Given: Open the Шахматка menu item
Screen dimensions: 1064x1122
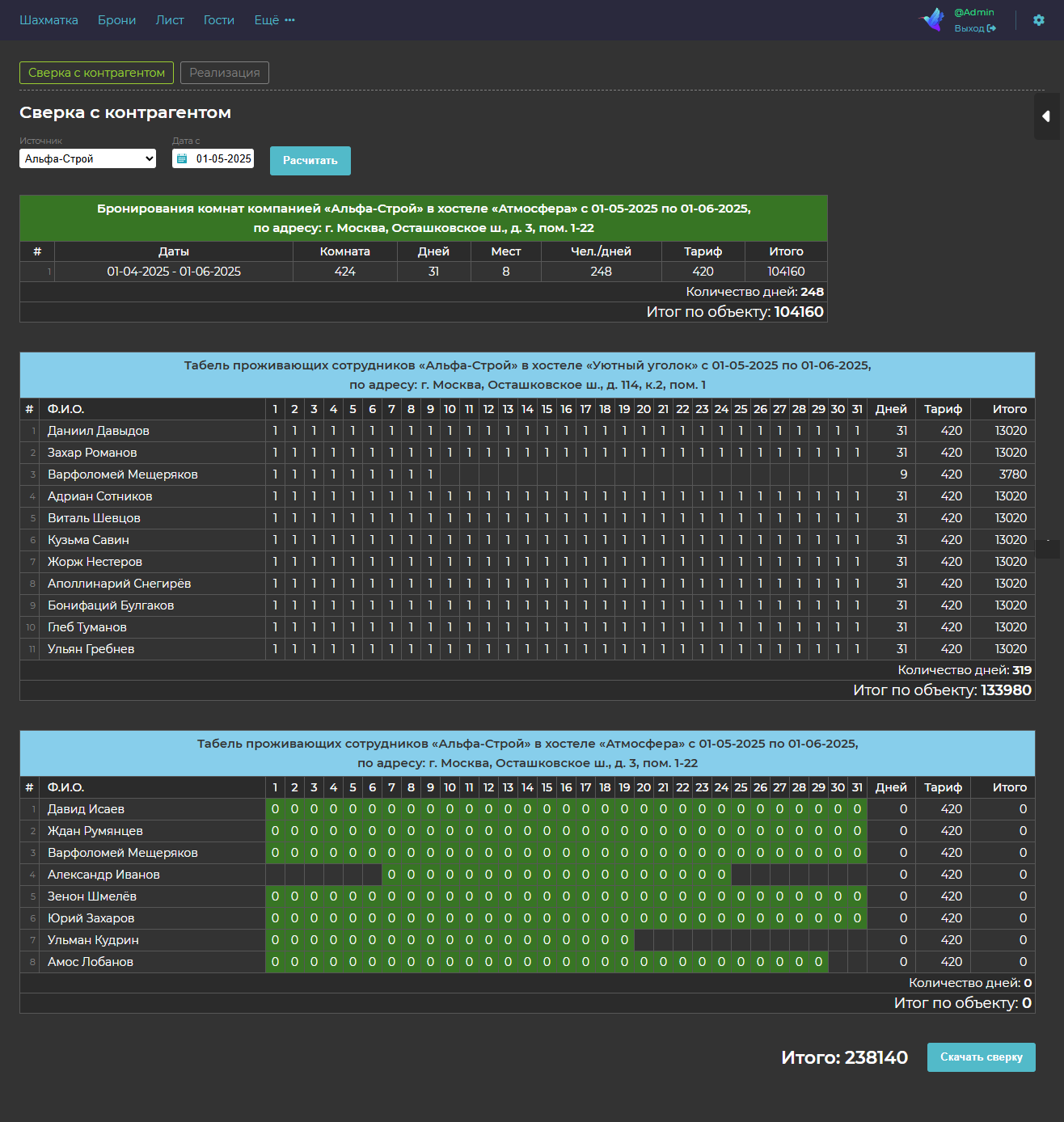Looking at the screenshot, I should click(49, 20).
